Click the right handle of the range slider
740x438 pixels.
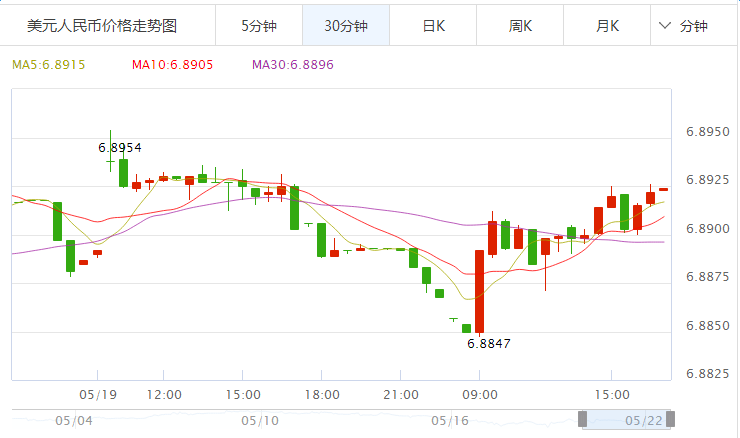click(670, 419)
